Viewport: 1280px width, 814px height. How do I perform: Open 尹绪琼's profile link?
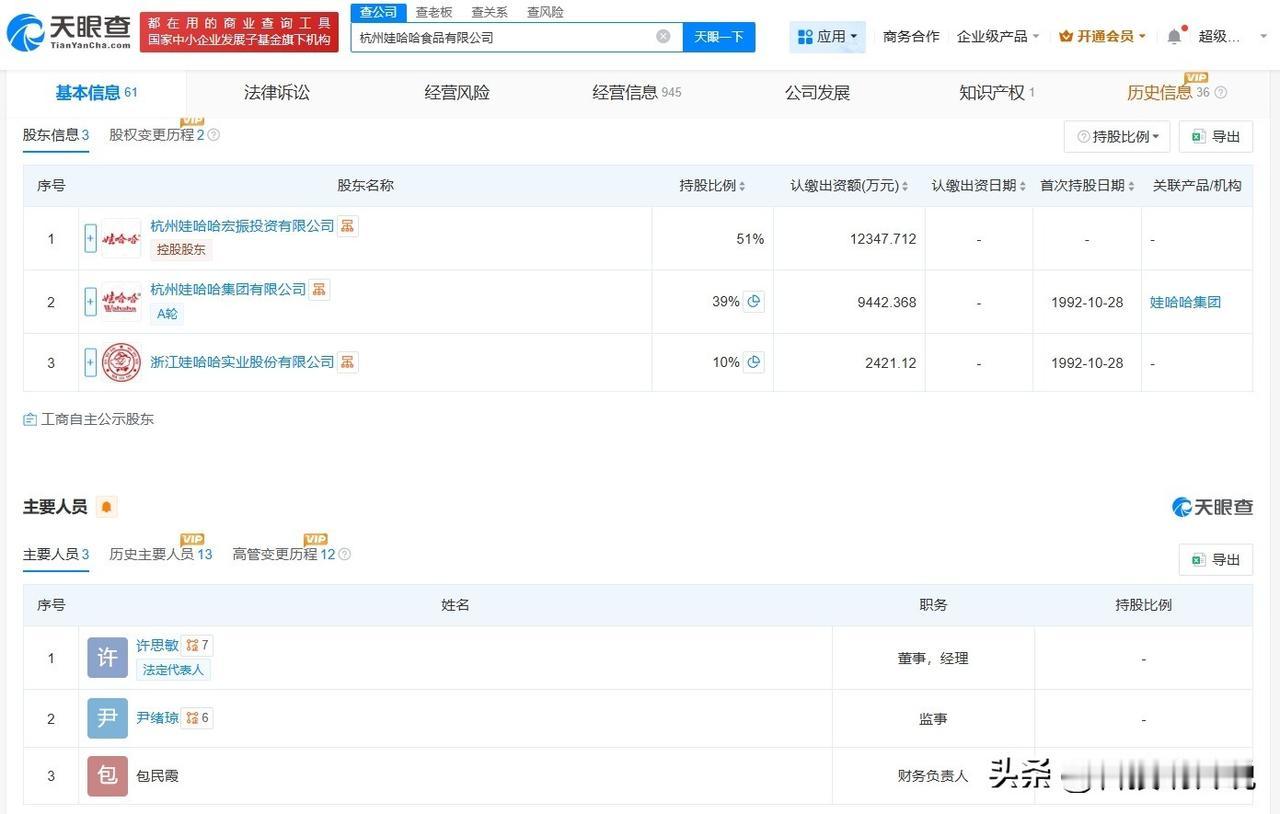pos(157,718)
